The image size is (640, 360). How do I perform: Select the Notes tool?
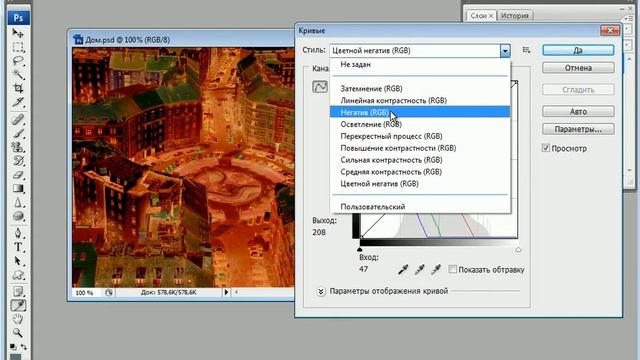[x=18, y=291]
